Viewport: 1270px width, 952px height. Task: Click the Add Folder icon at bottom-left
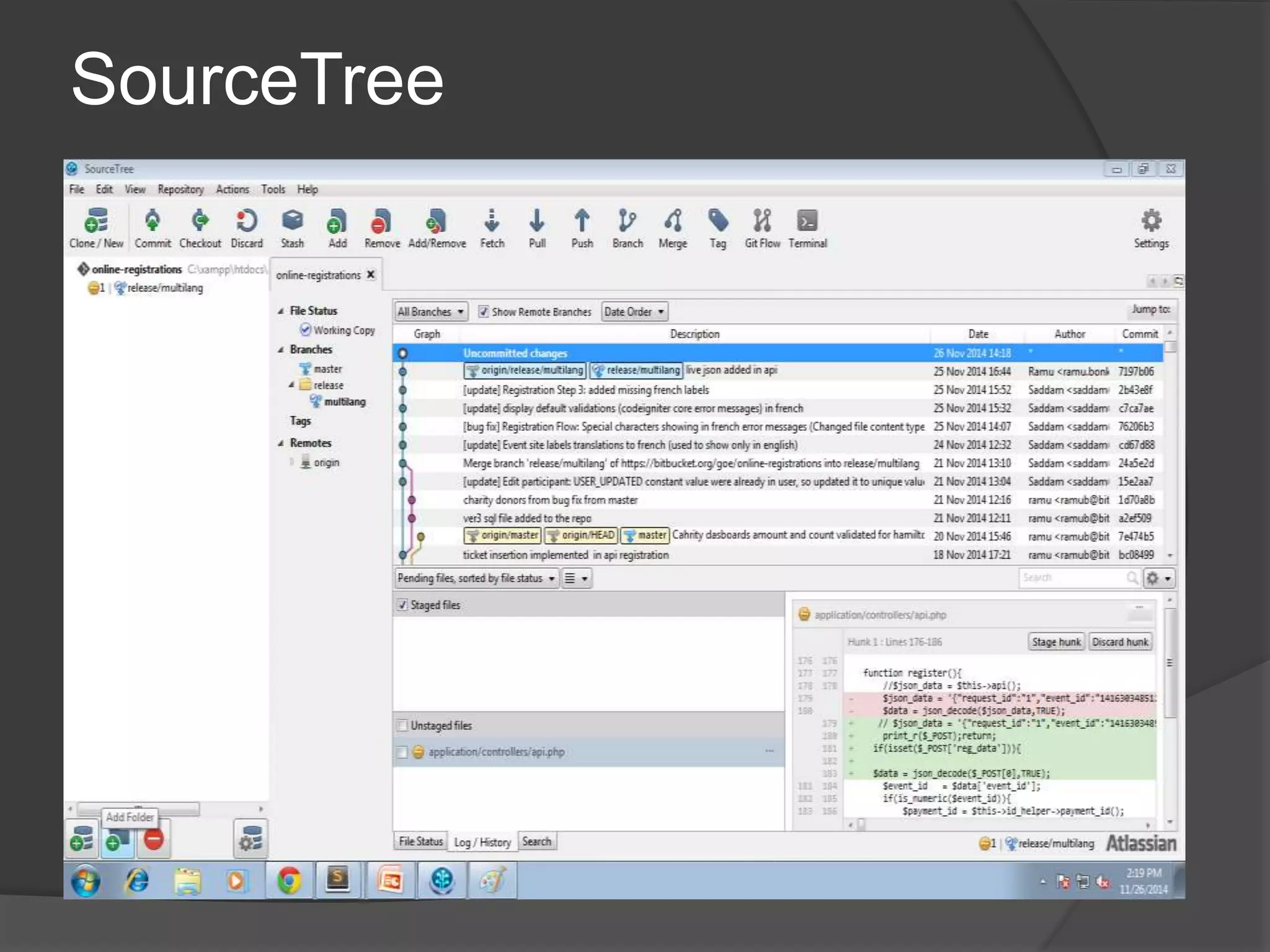pos(117,840)
